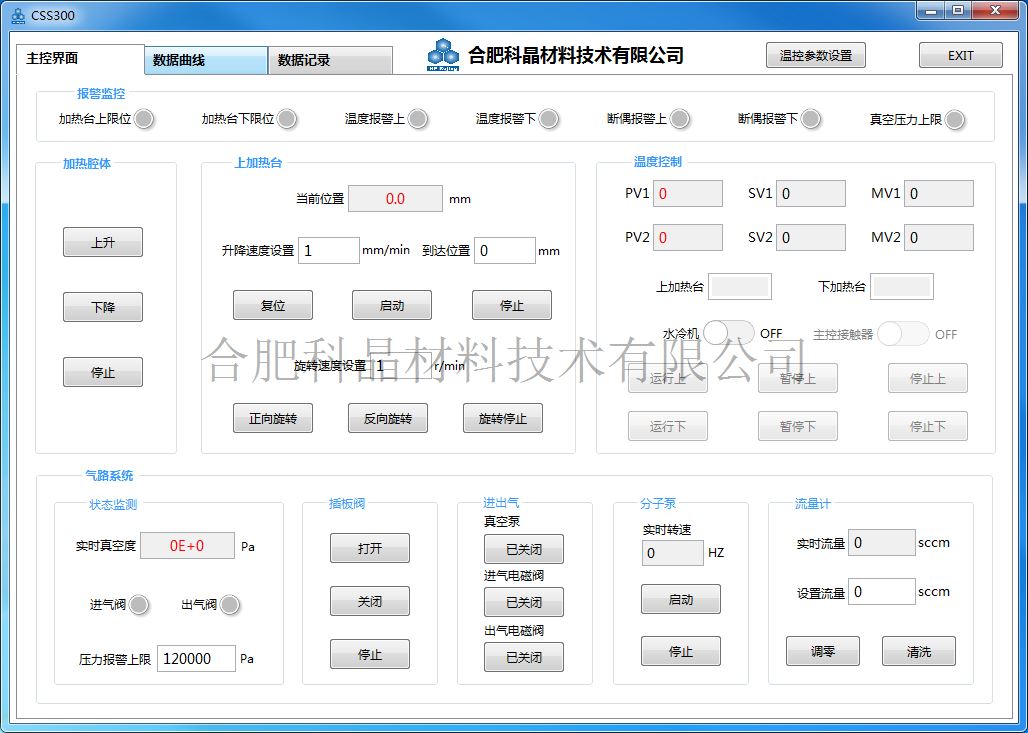Click the 旋转停止 button
This screenshot has width=1028, height=733.
pyautogui.click(x=503, y=418)
